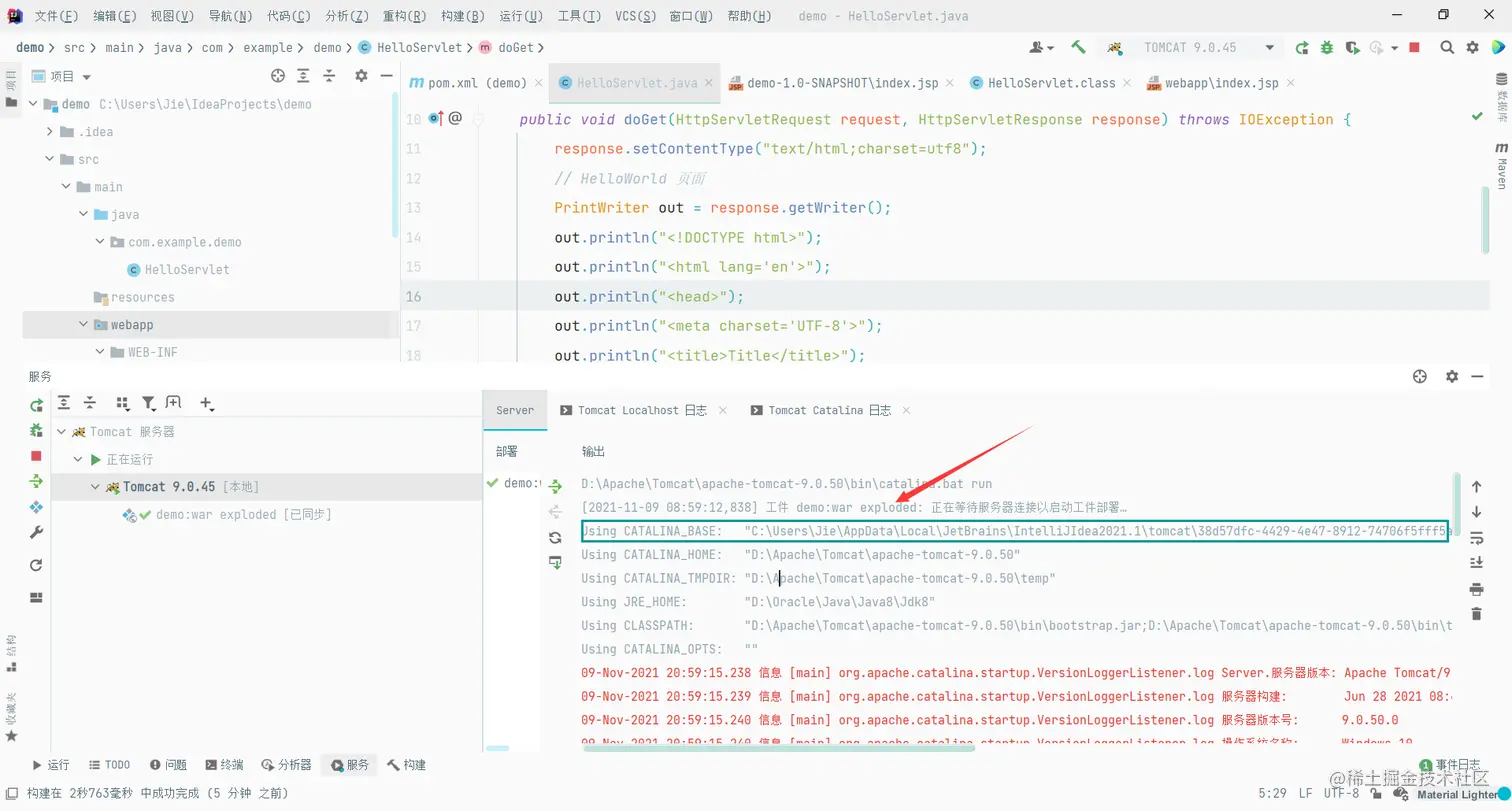The height and width of the screenshot is (811, 1512).
Task: Click the Deploy All arrows icon in Services sidebar
Action: (x=37, y=481)
